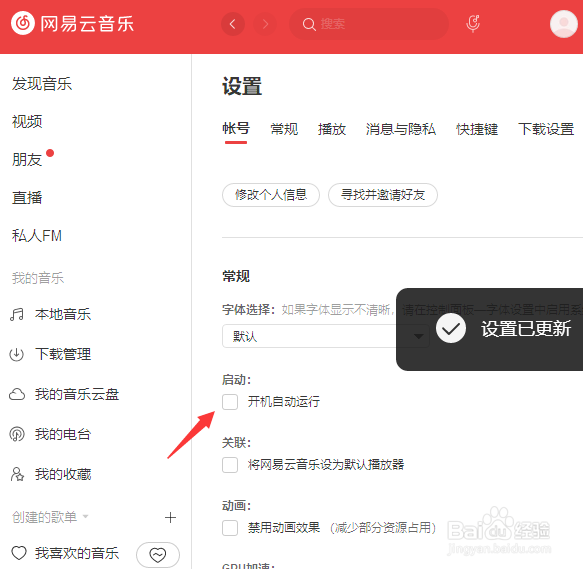The image size is (583, 569).
Task: Enable 开机自动运行 checkbox
Action: 230,402
